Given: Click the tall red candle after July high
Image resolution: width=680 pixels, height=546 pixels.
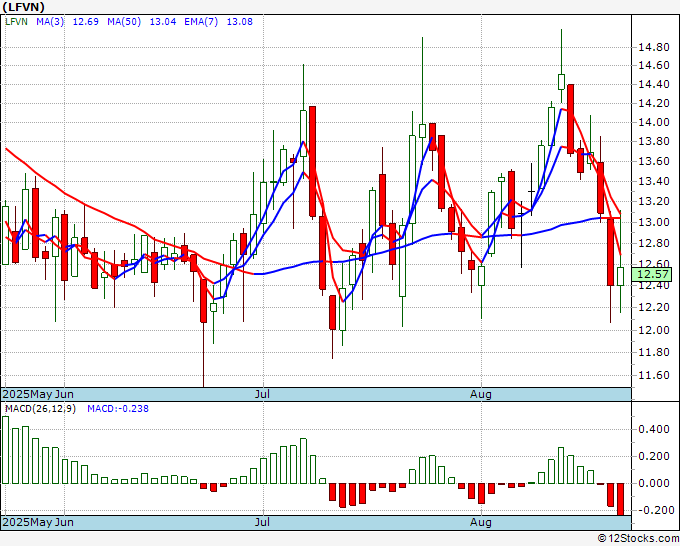Looking at the screenshot, I should 312,161.
